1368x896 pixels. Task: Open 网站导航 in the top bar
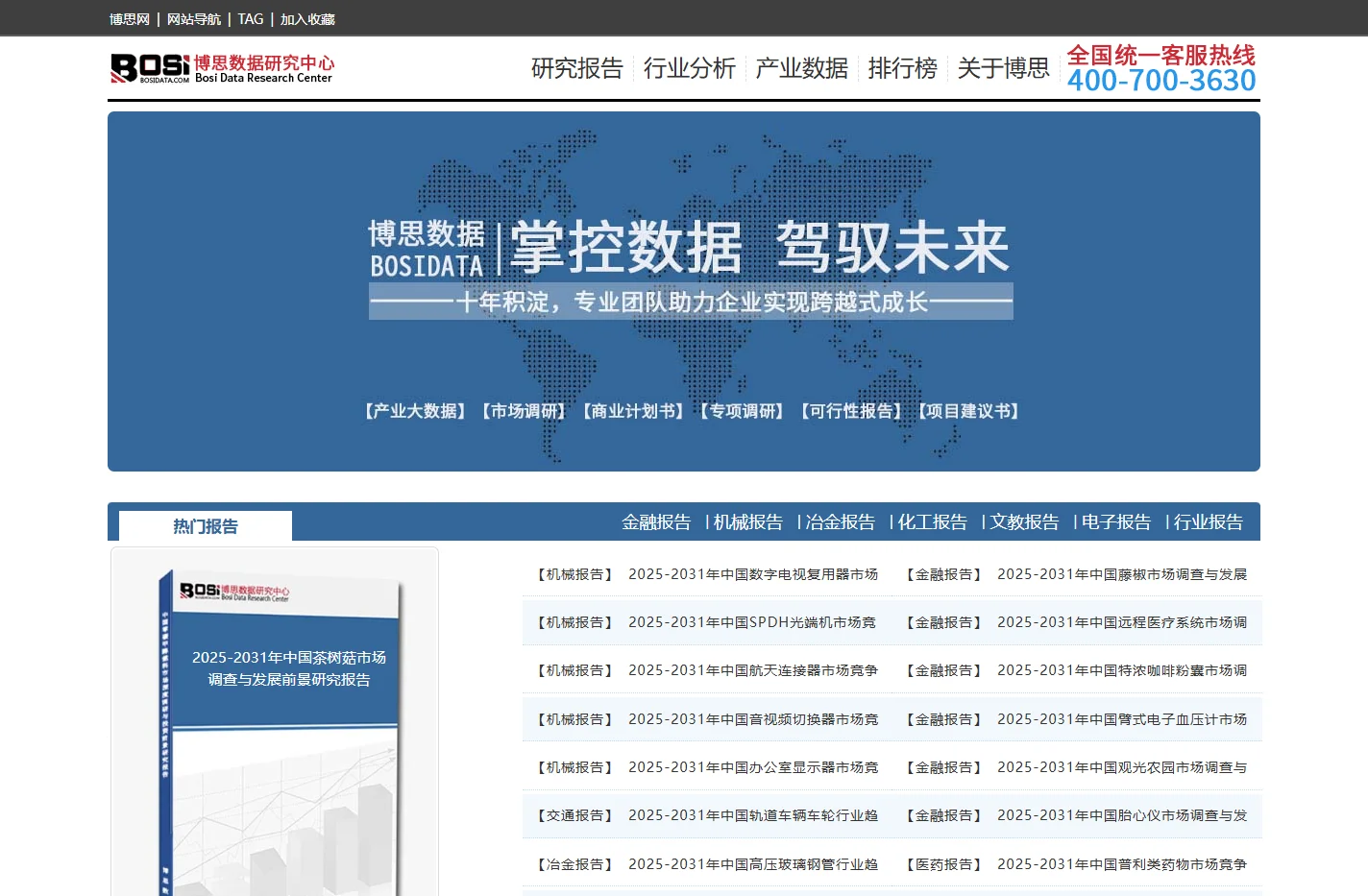click(194, 19)
